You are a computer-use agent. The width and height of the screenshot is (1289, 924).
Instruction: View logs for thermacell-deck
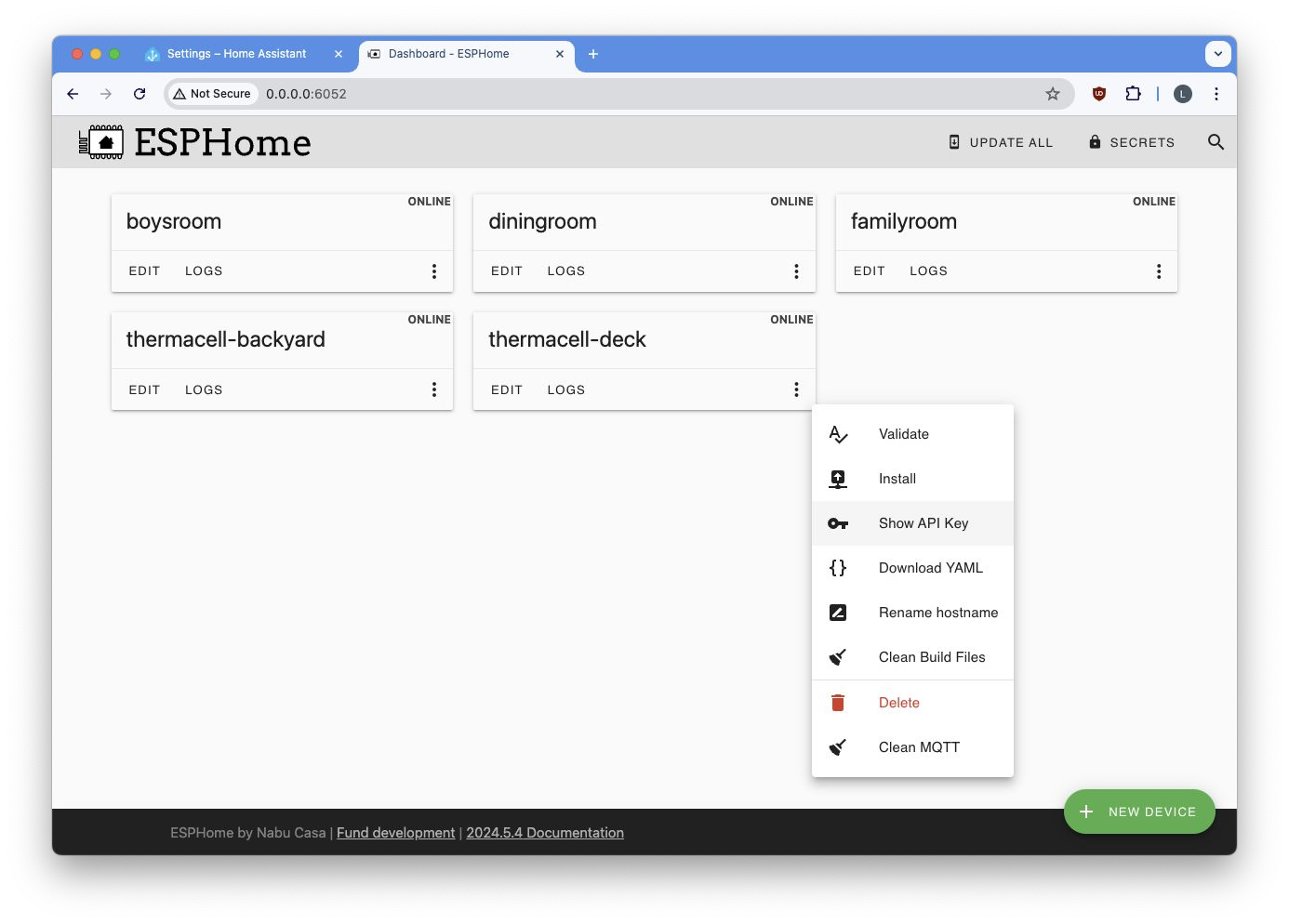tap(566, 389)
